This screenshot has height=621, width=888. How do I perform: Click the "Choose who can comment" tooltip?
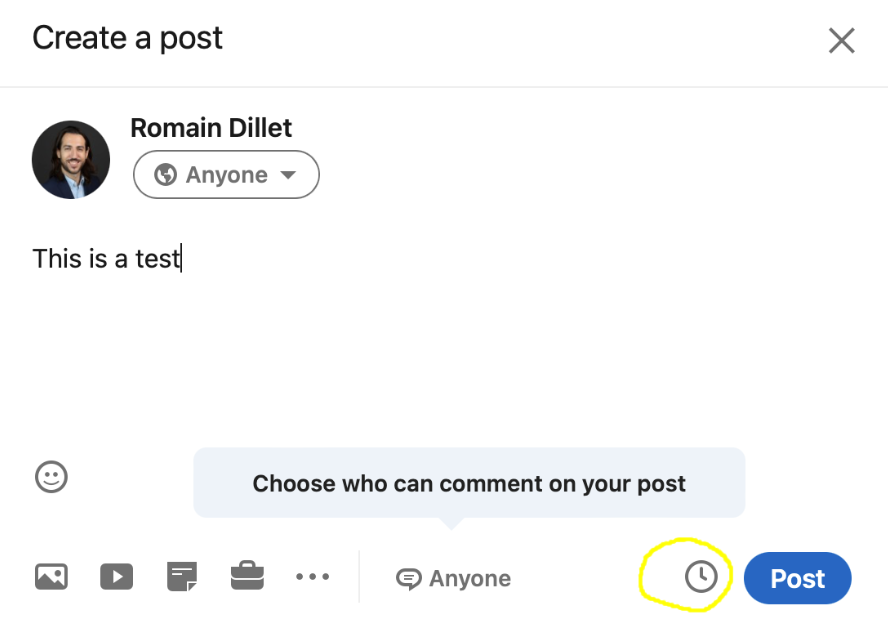(469, 484)
